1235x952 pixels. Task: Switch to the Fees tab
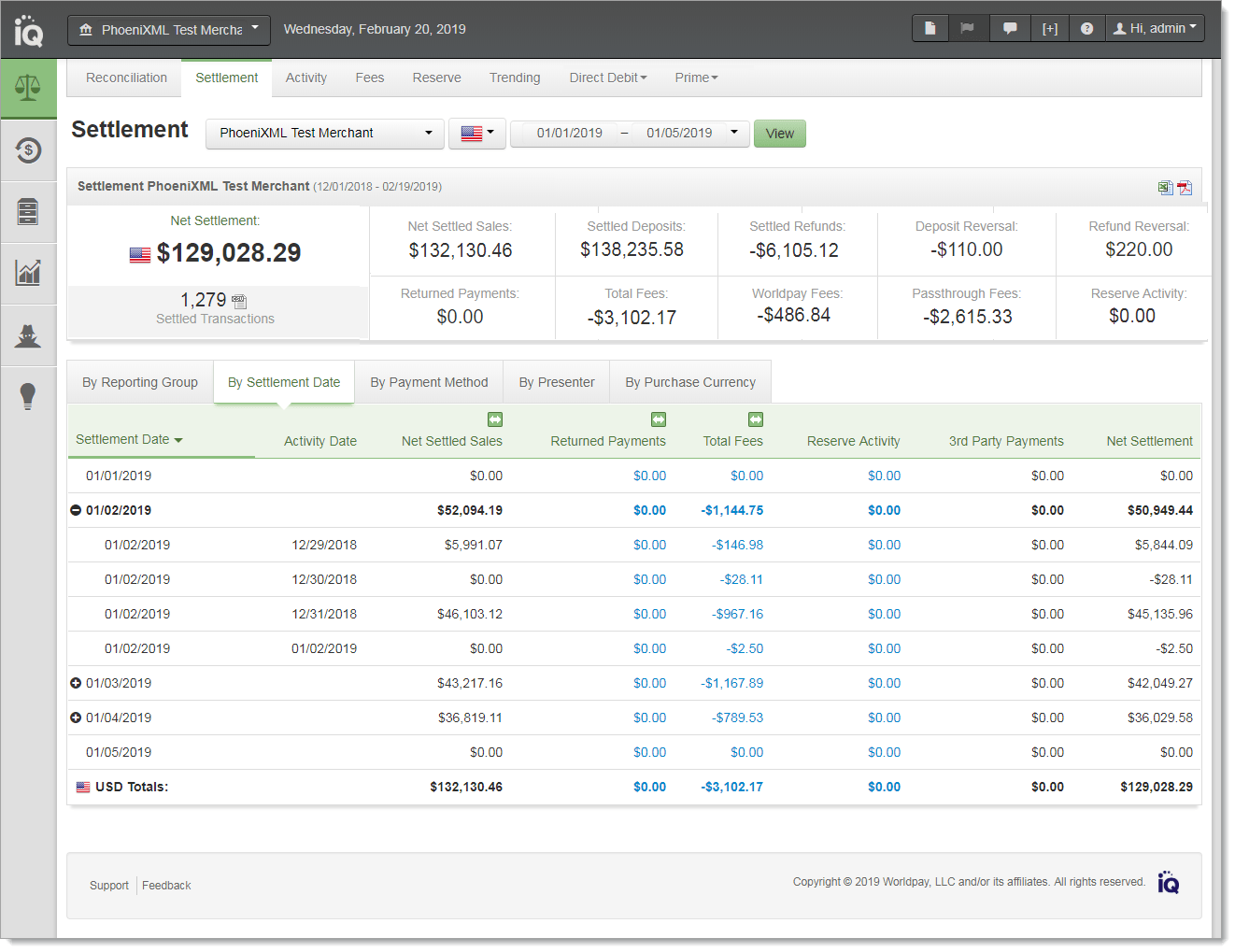click(x=370, y=78)
